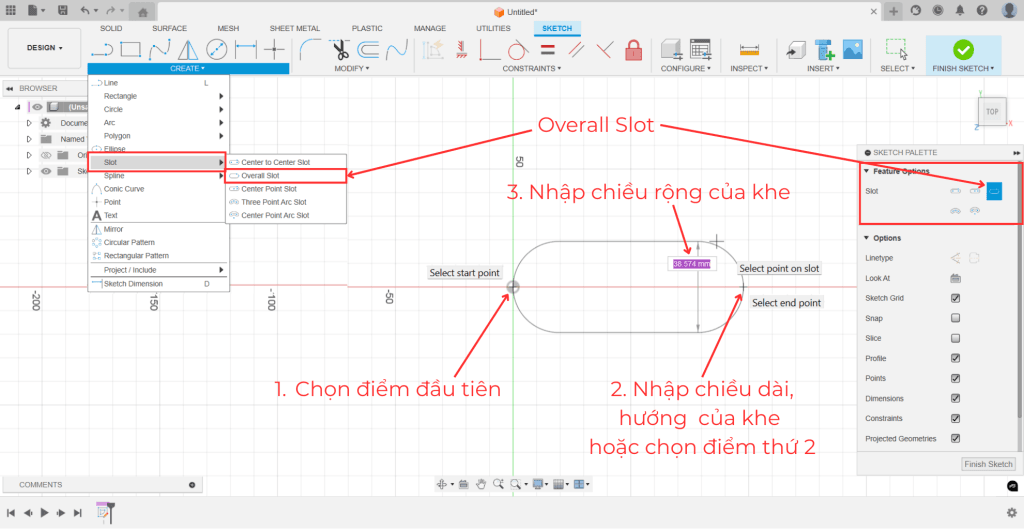This screenshot has width=1024, height=529.
Task: Switch to the SHEET METAL tab
Action: pos(294,28)
